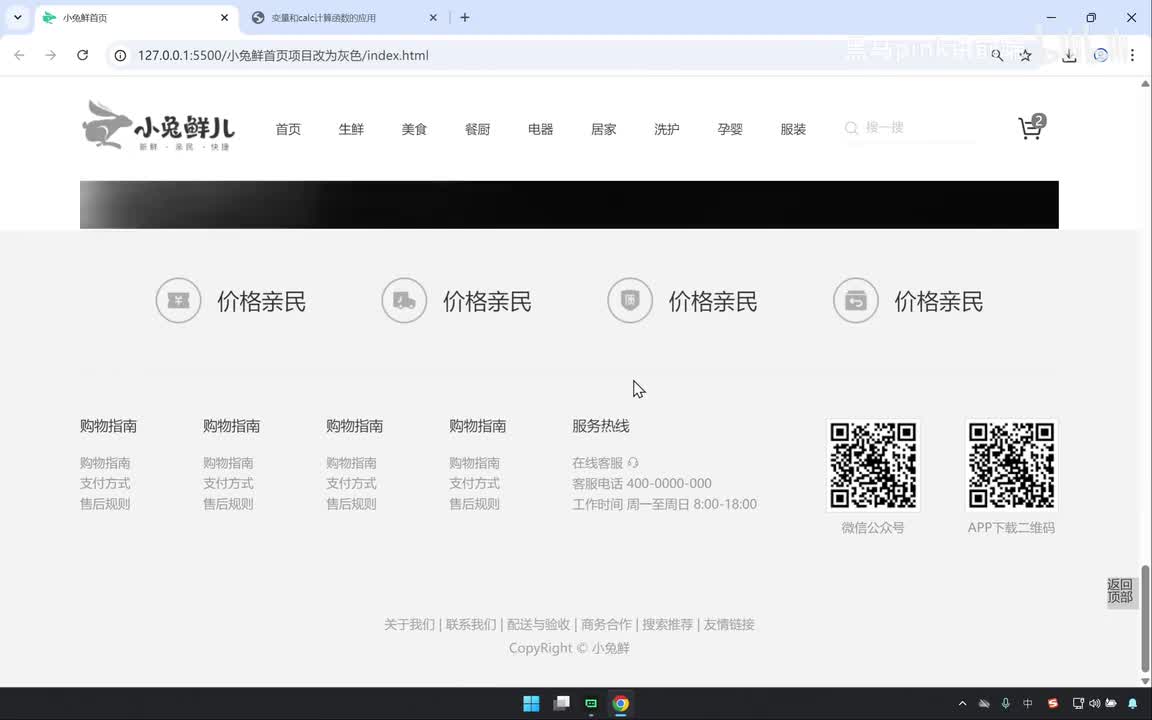The width and height of the screenshot is (1152, 720).
Task: Switch to the 变量和calc计算函数的应用 tab
Action: coord(344,18)
